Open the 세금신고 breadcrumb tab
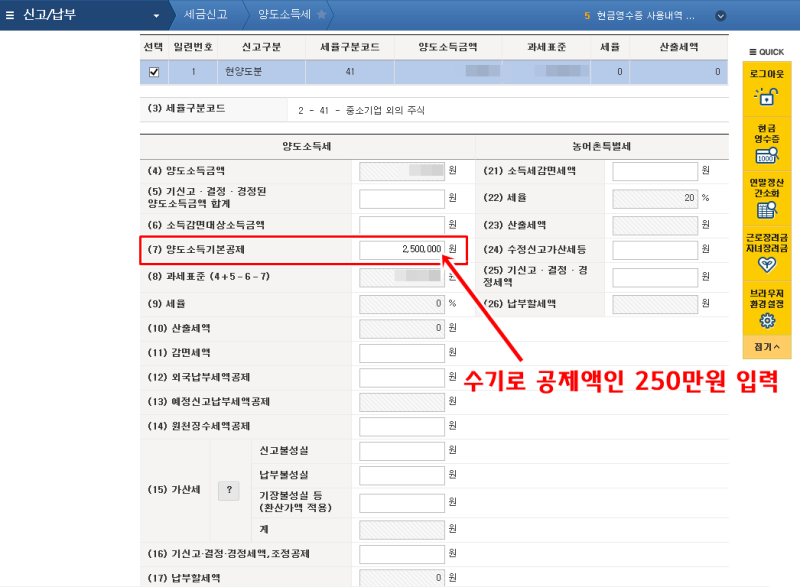The image size is (800, 587). pyautogui.click(x=205, y=15)
